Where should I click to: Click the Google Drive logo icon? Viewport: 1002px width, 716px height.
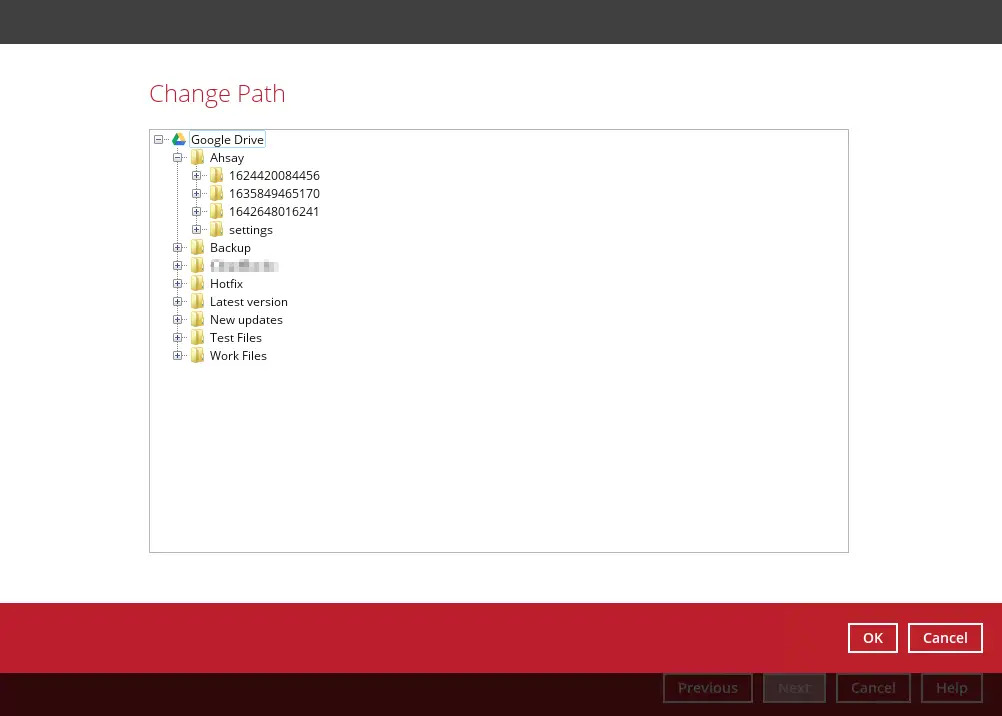click(179, 140)
